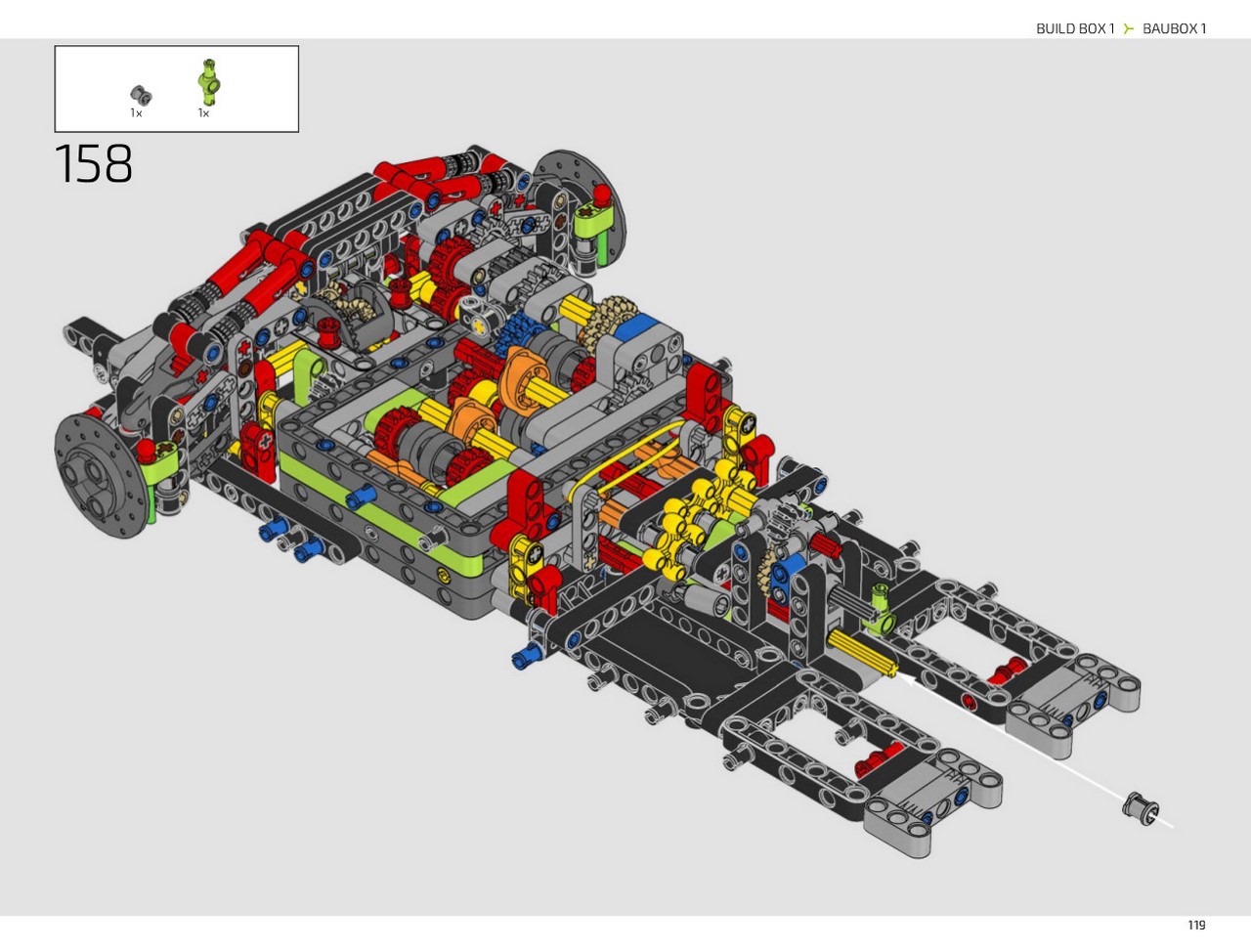This screenshot has width=1251, height=952.
Task: Click the BAUBOX 1 header text
Action: pos(1174,28)
